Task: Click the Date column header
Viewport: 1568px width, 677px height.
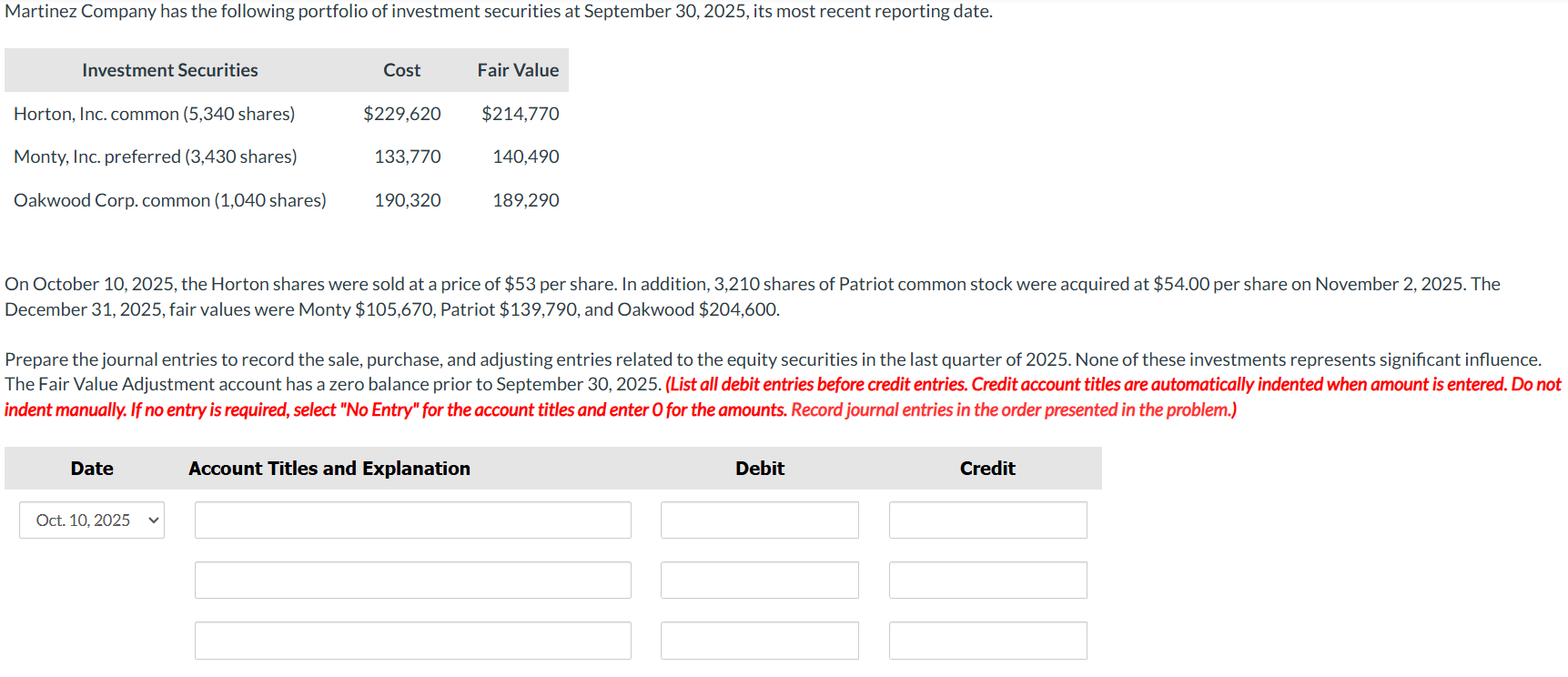Action: coord(92,468)
